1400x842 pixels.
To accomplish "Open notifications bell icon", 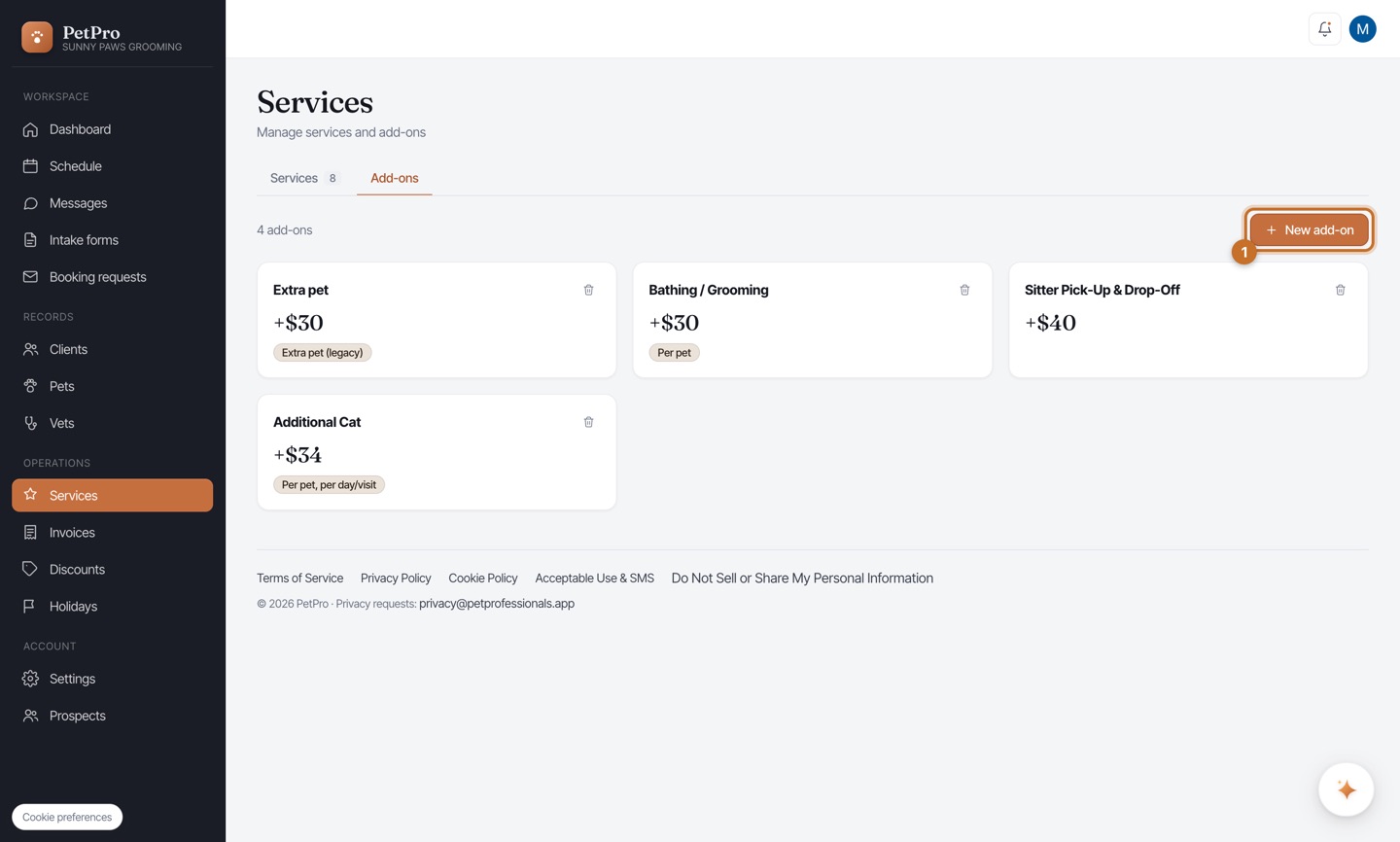I will pyautogui.click(x=1324, y=29).
